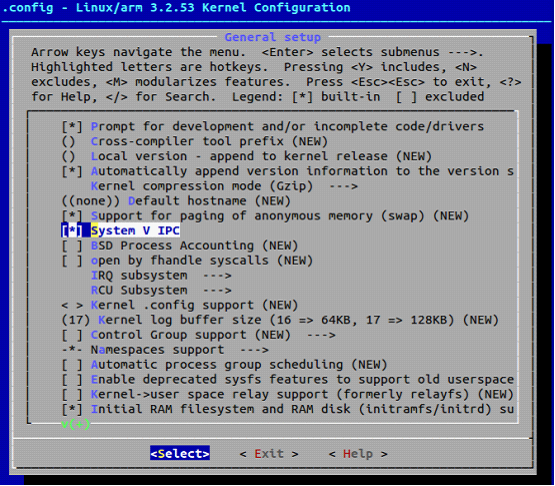
Task: Click the .config Linux/arm Kernel Configuration header
Action: coord(176,8)
